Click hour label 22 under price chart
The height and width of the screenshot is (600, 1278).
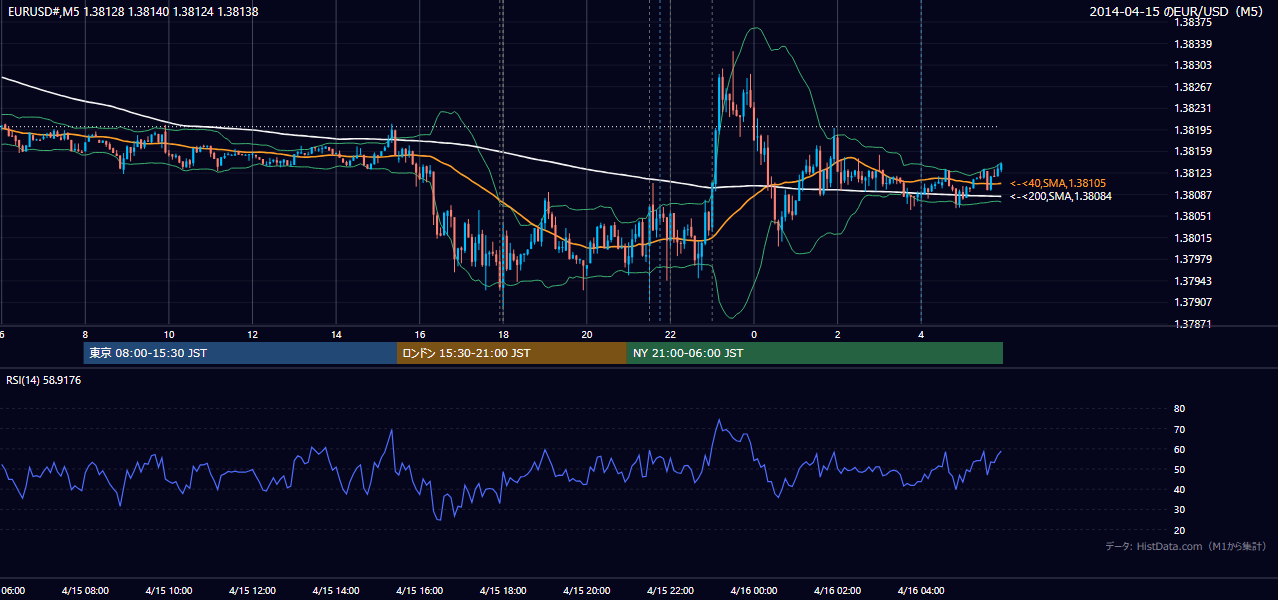[670, 335]
